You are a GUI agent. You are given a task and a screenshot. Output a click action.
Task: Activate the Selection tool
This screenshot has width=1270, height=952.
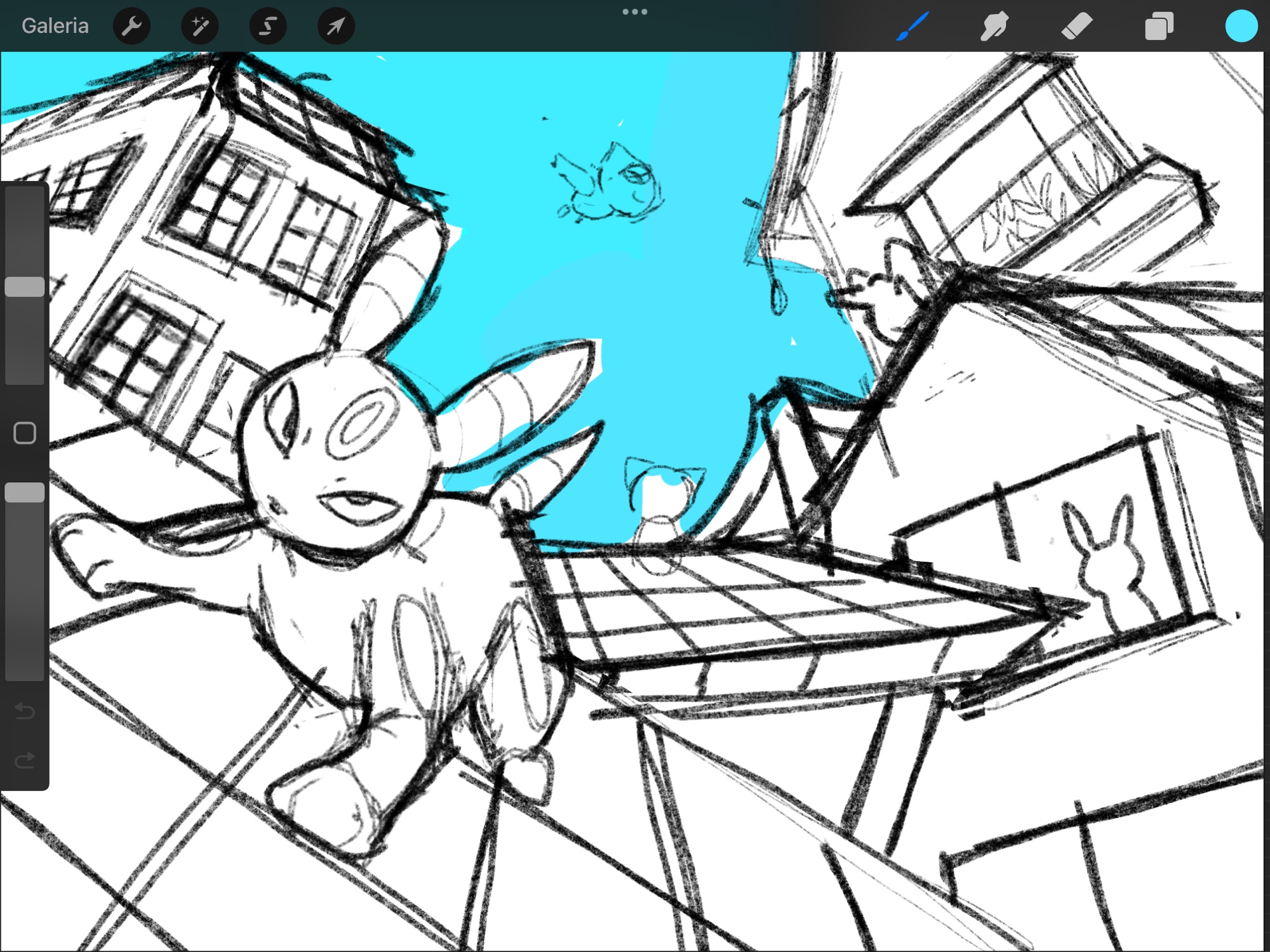[268, 26]
